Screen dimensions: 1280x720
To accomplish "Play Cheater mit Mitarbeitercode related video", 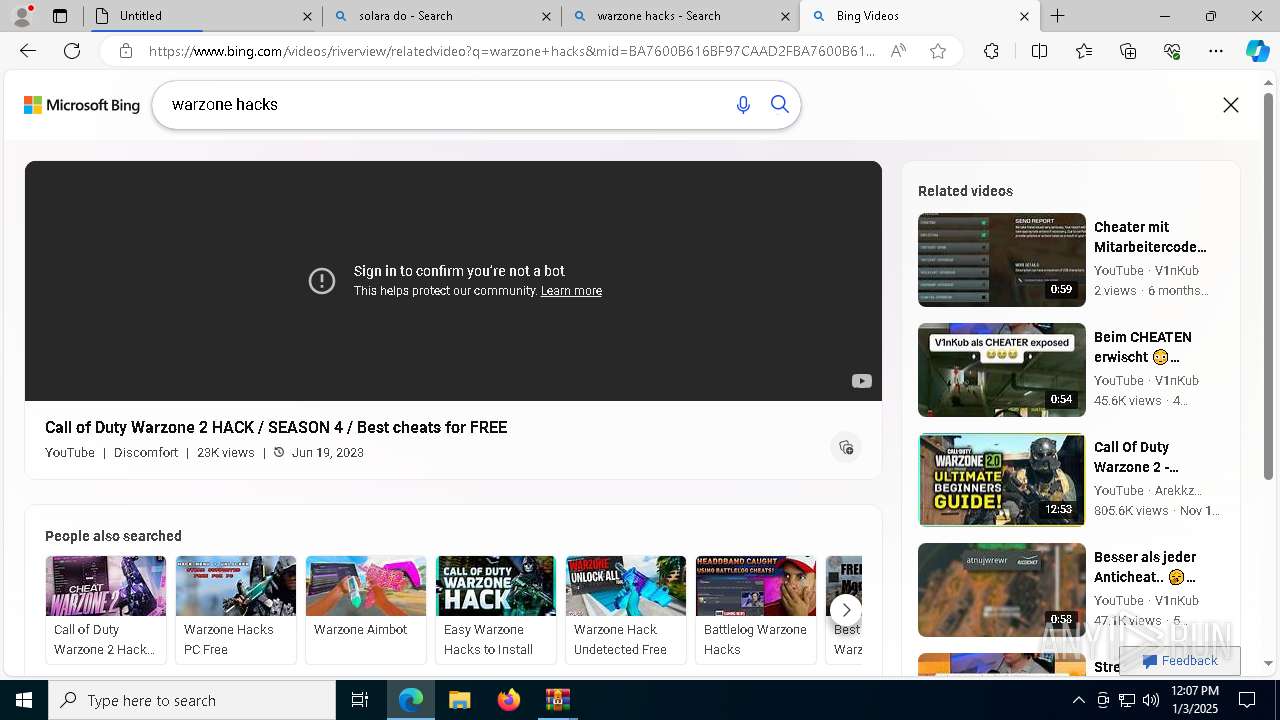I will (1002, 260).
